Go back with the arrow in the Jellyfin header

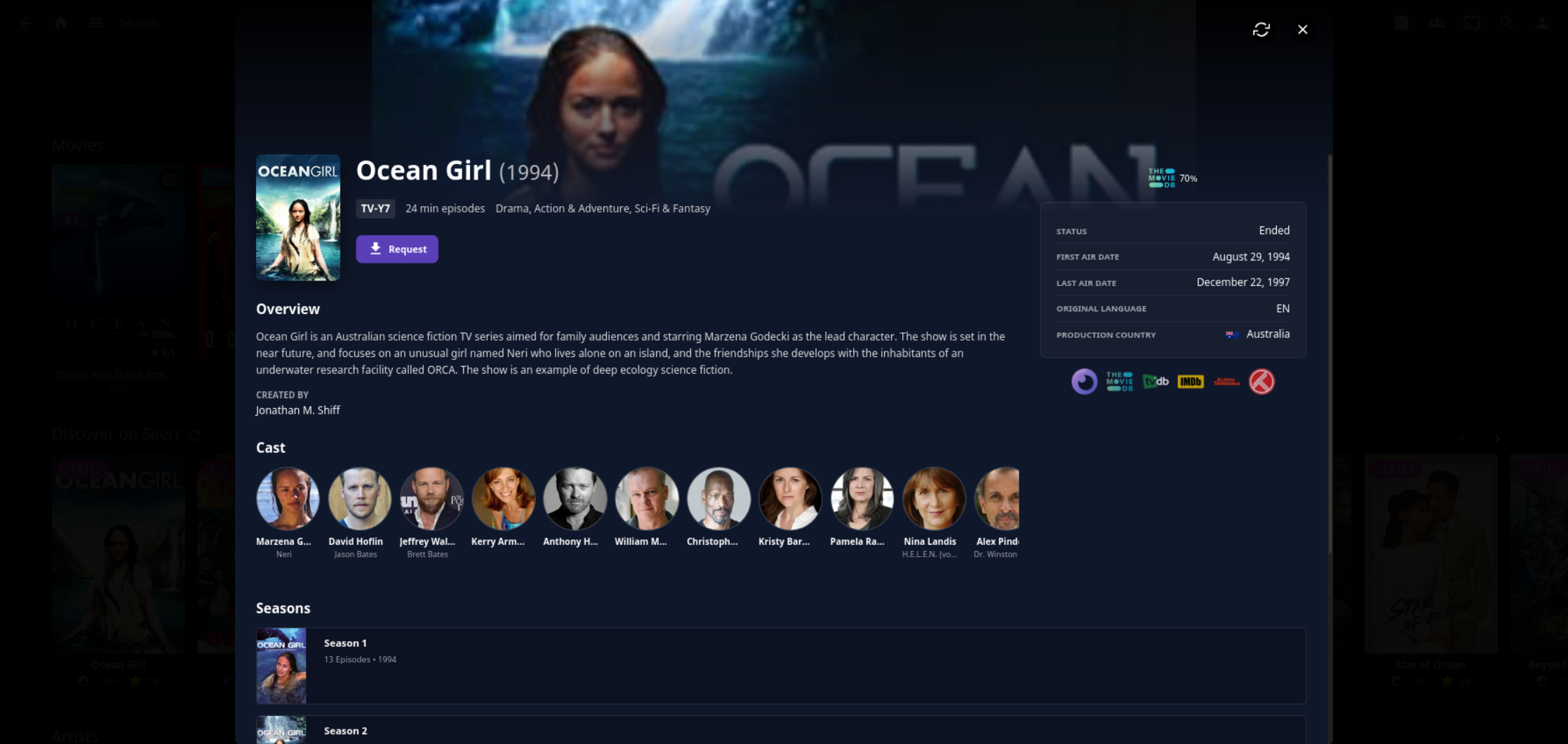click(x=26, y=22)
